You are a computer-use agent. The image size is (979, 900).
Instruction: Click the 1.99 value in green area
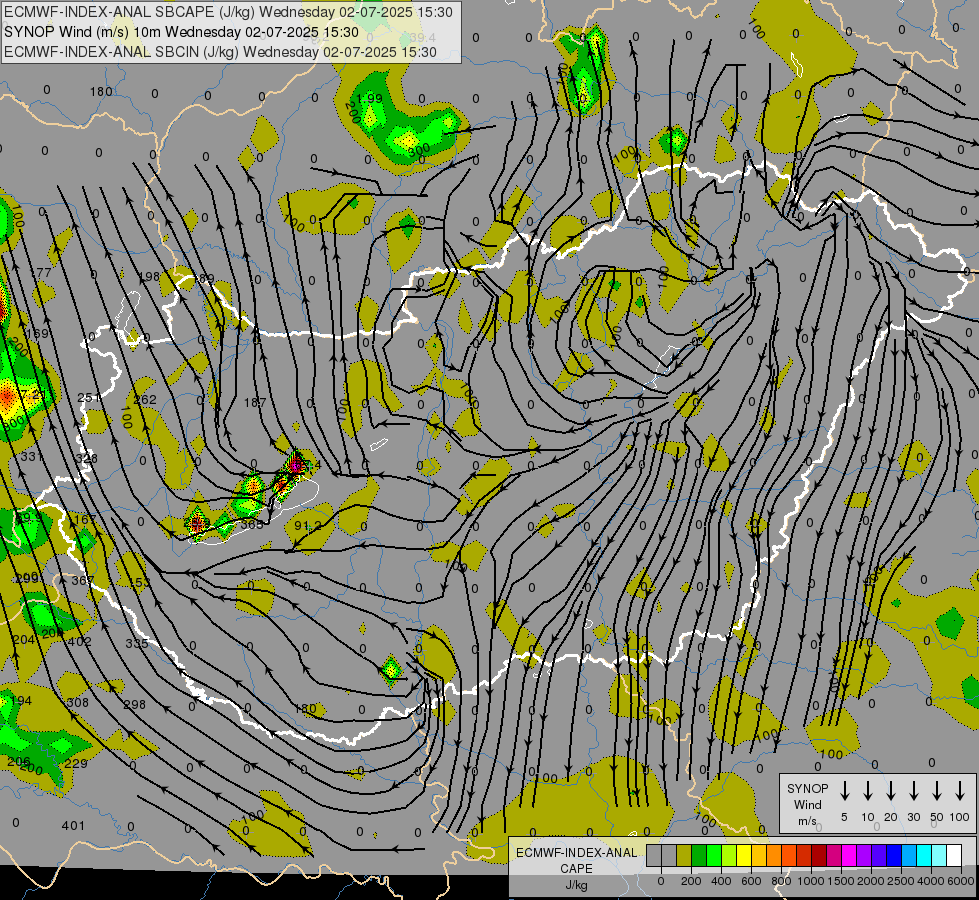(369, 98)
